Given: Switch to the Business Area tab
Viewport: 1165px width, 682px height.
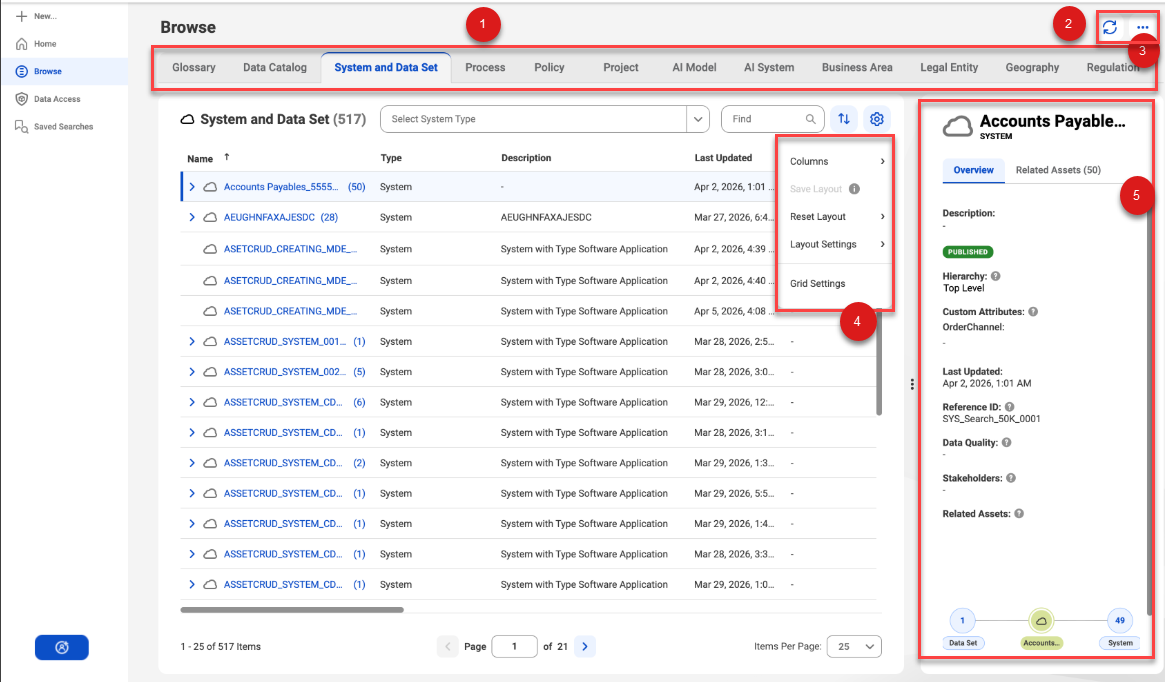Looking at the screenshot, I should 857,68.
